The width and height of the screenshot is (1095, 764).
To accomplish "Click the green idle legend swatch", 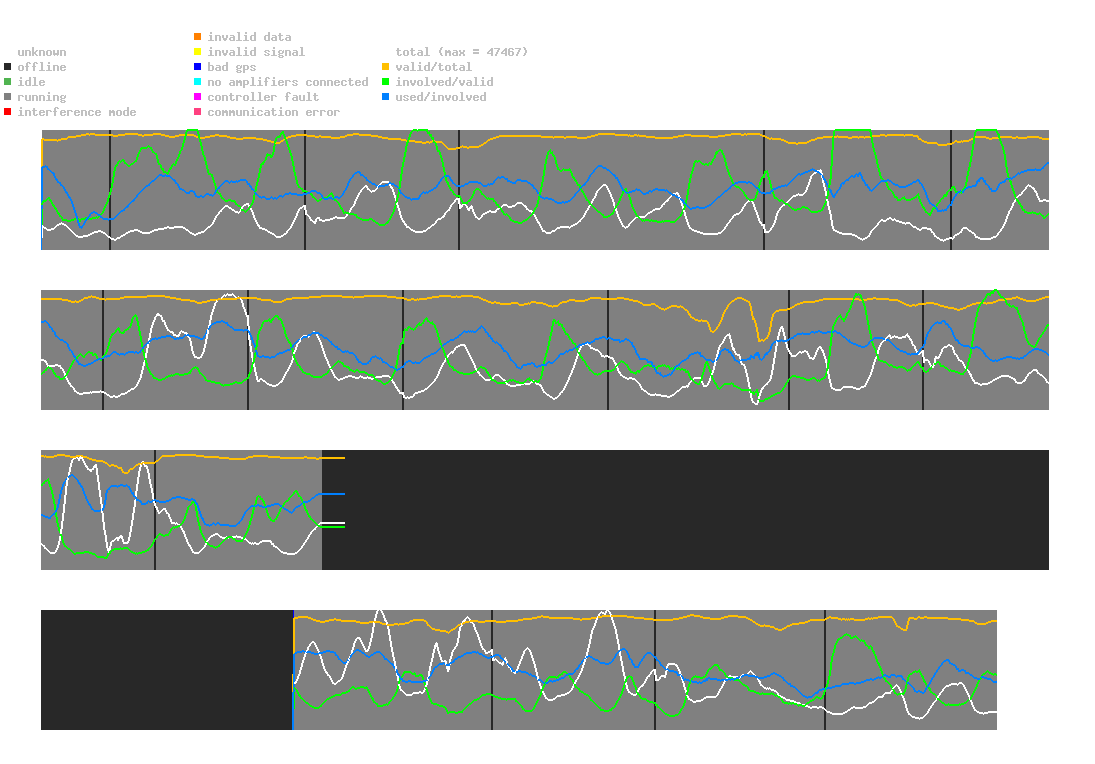I will 8,82.
